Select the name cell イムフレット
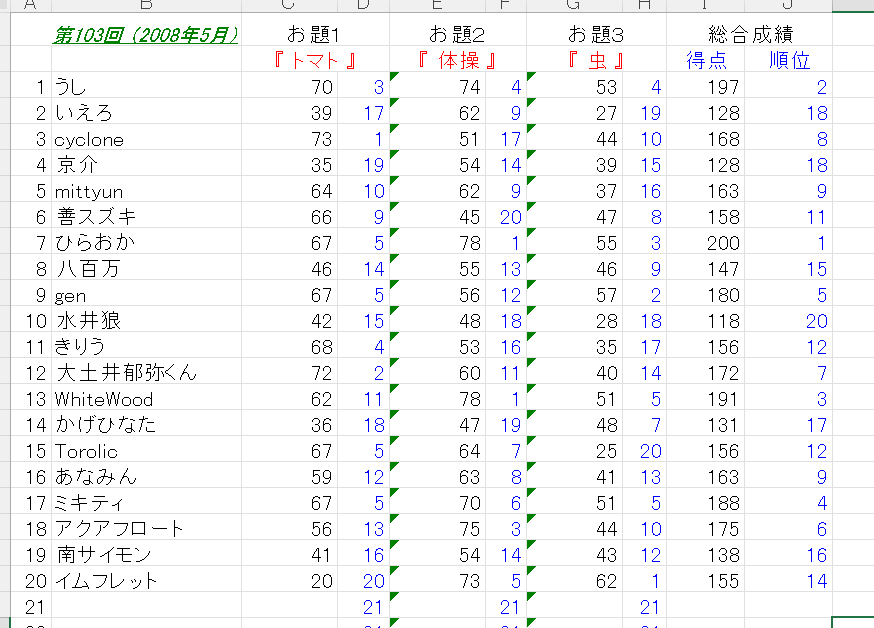This screenshot has width=874, height=628. tap(146, 581)
